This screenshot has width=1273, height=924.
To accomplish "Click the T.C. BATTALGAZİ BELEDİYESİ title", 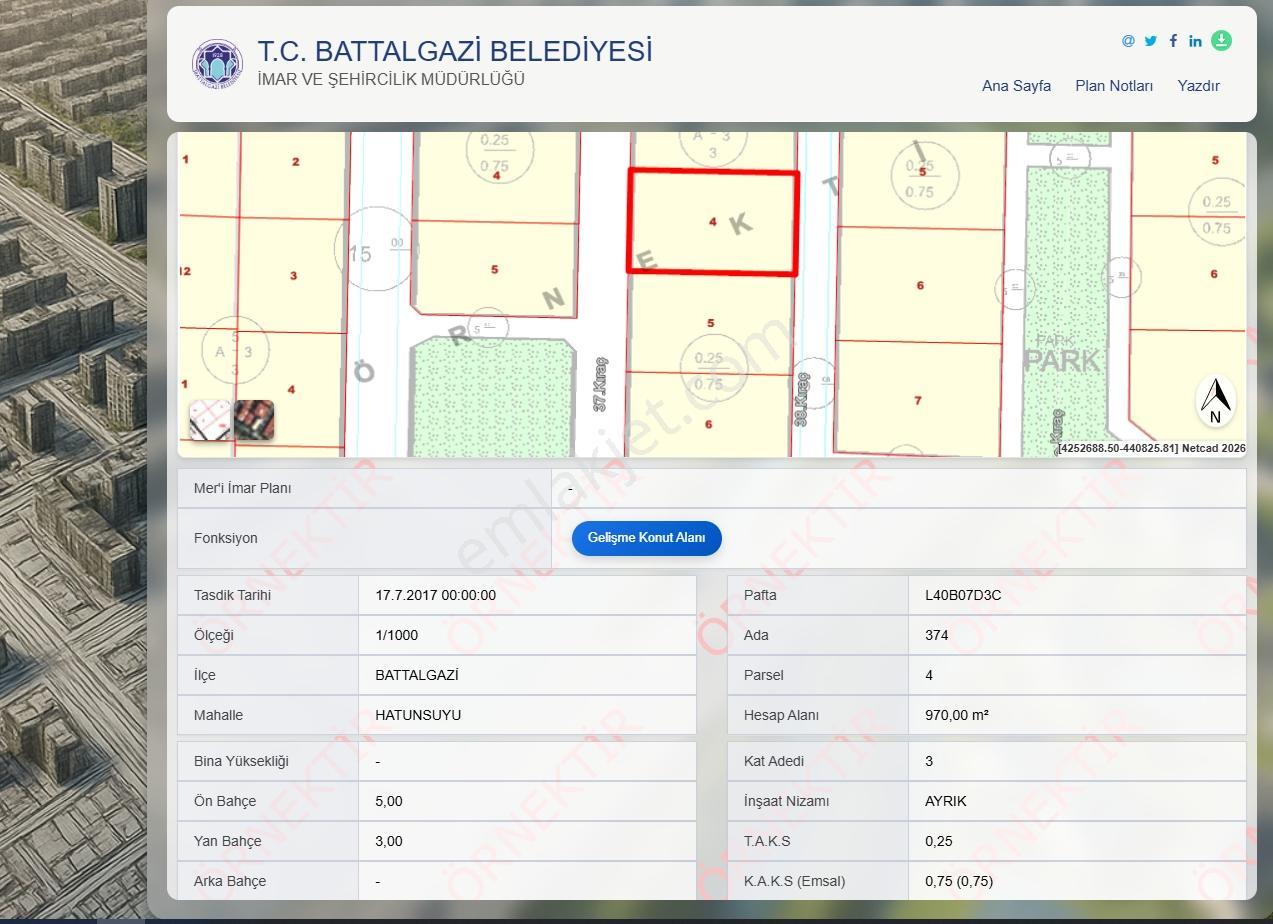I will tap(455, 51).
